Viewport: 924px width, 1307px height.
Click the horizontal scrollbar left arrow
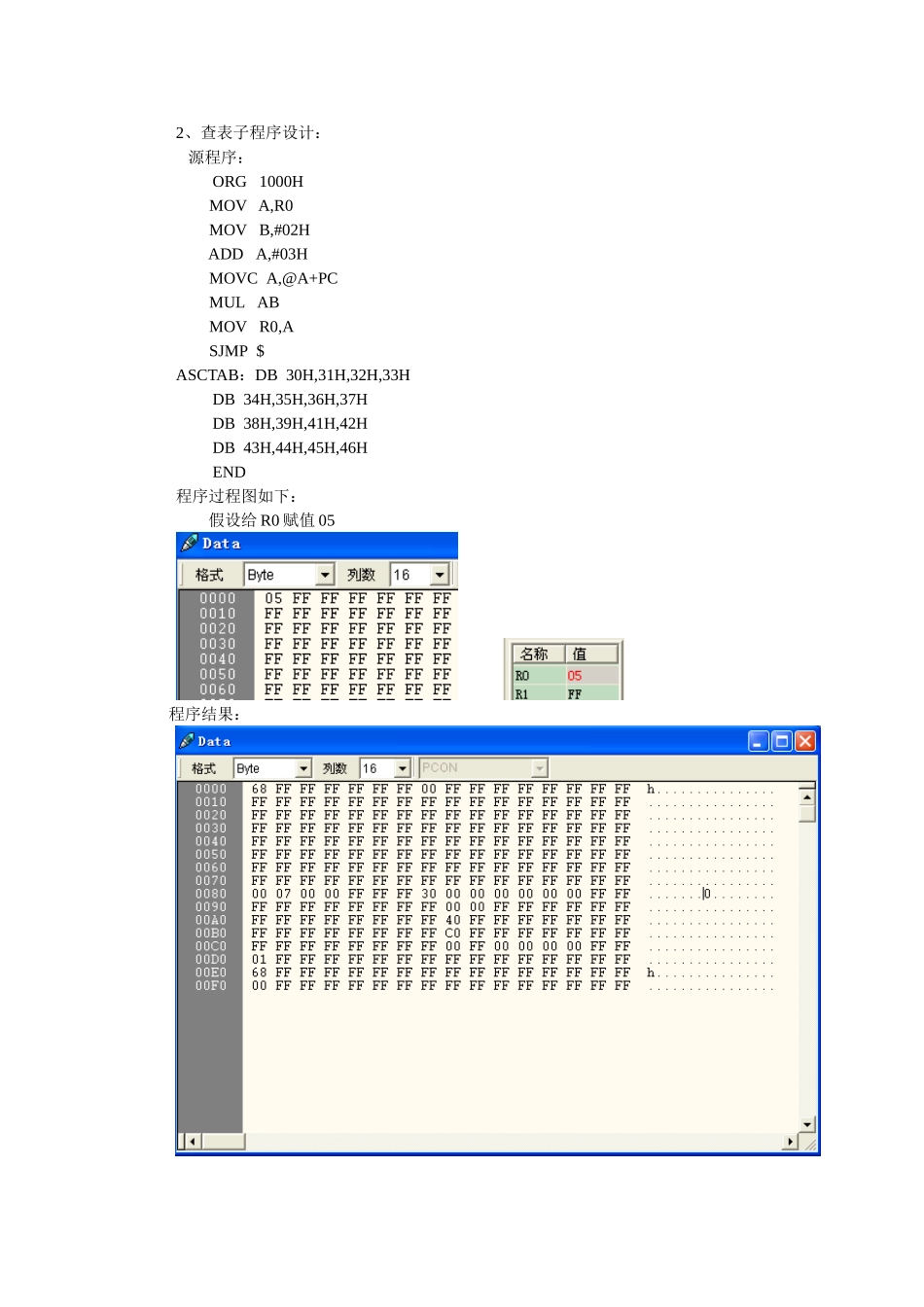(x=192, y=1142)
